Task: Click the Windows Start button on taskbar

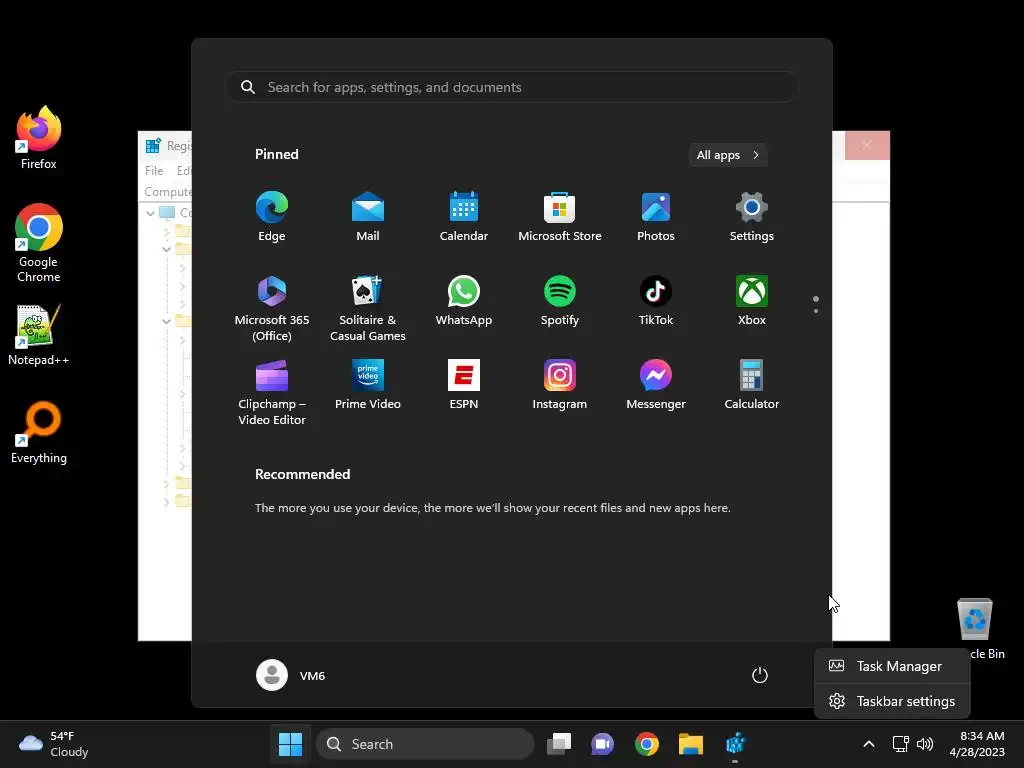Action: [x=291, y=744]
